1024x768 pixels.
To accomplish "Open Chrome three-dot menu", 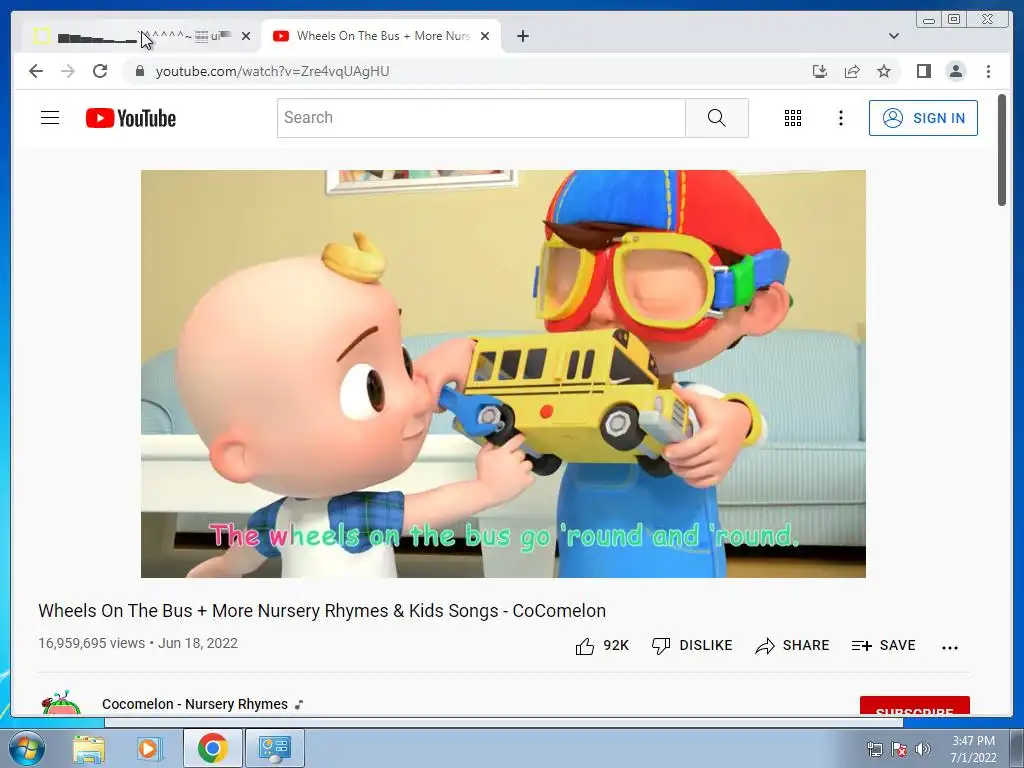I will [988, 71].
